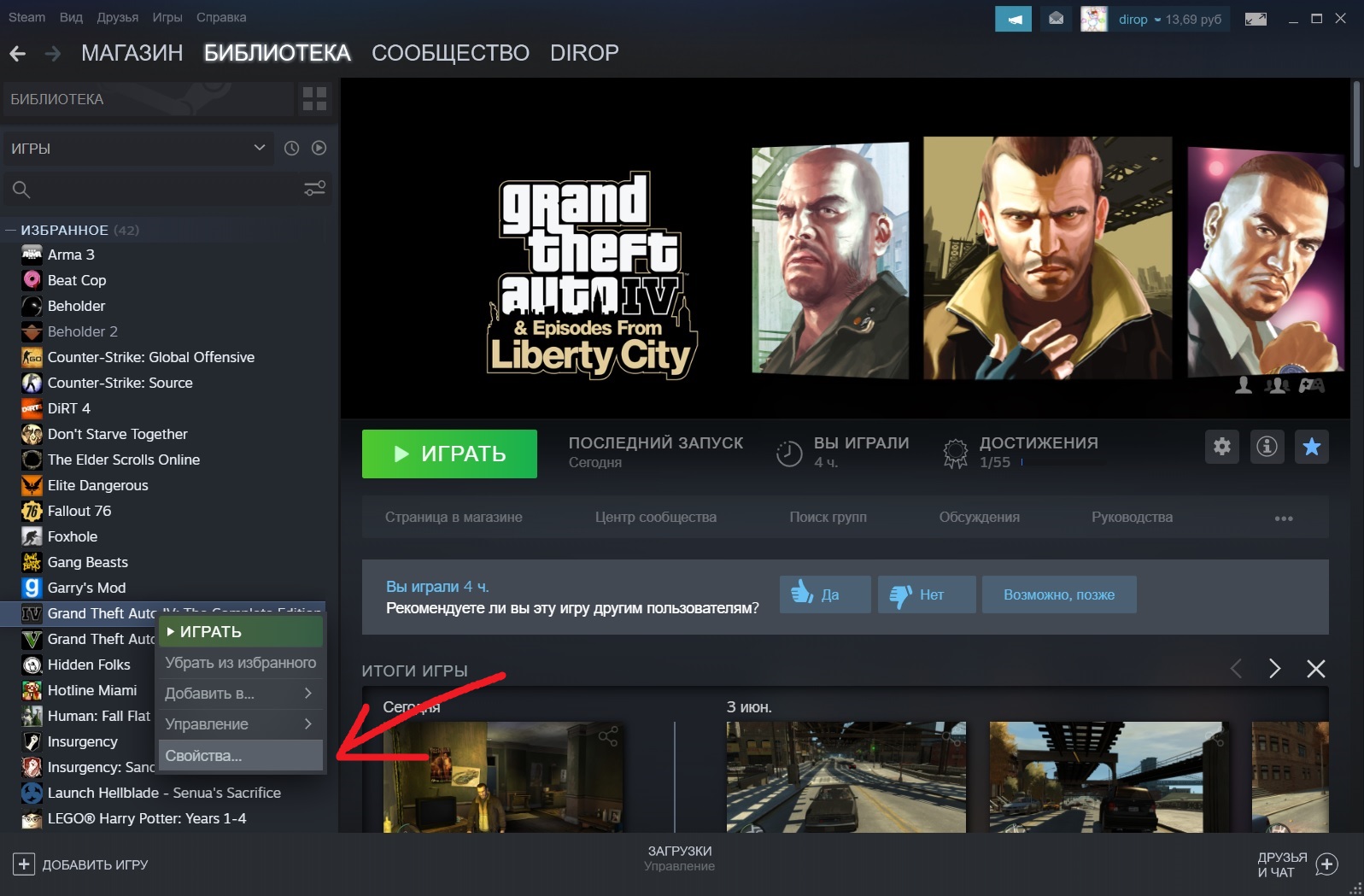
Task: Select ИГРАТЬ in the context menu
Action: pyautogui.click(x=240, y=632)
